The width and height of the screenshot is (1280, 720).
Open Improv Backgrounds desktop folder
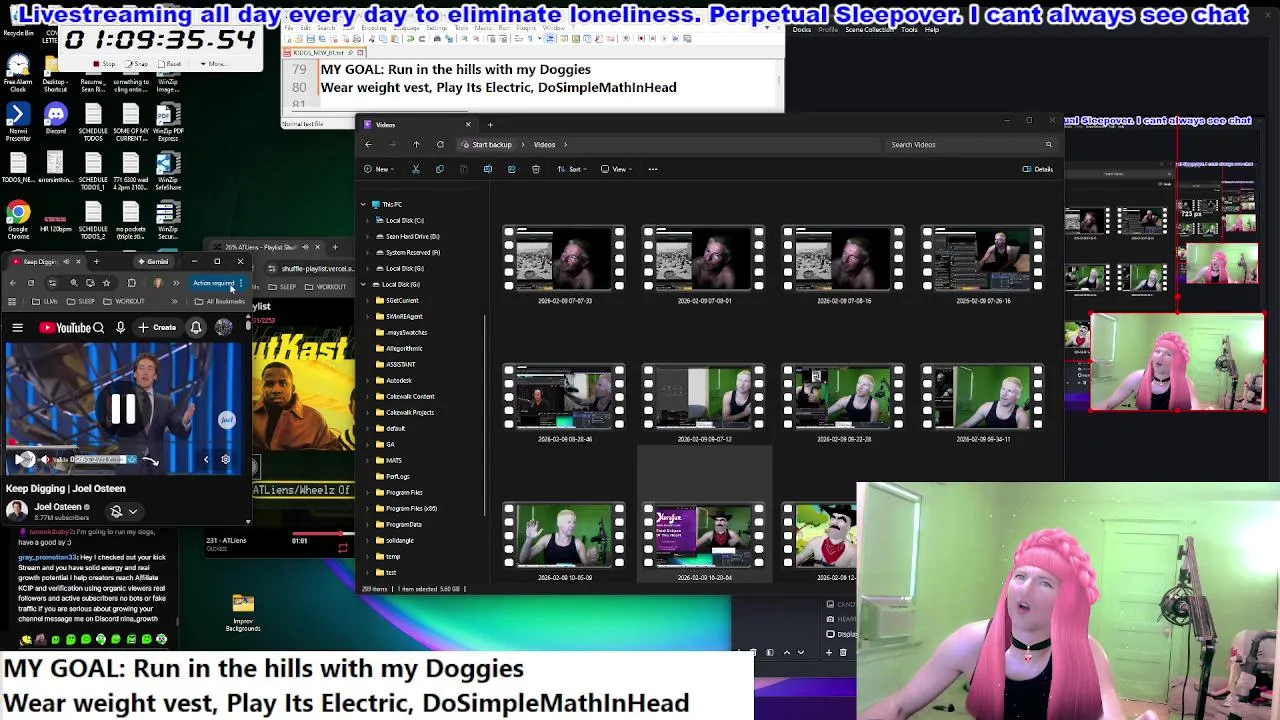[x=243, y=612]
